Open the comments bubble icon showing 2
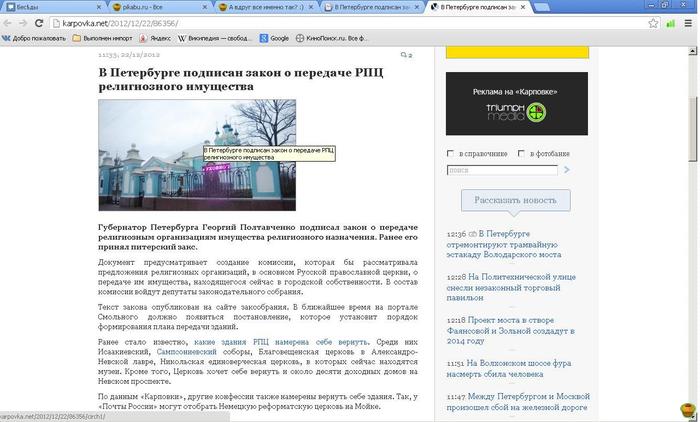This screenshot has height=422, width=700. coord(406,55)
